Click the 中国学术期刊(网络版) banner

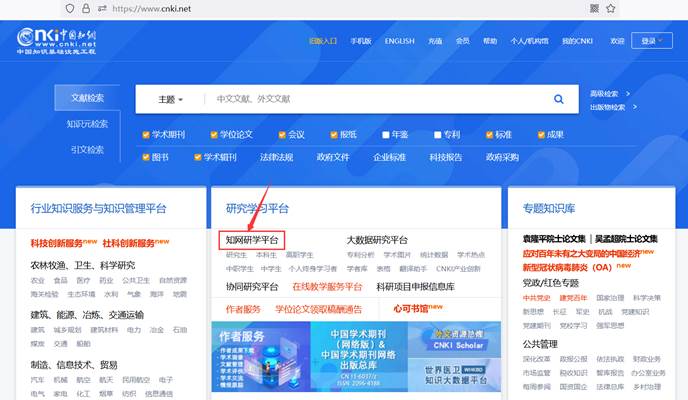(x=359, y=357)
